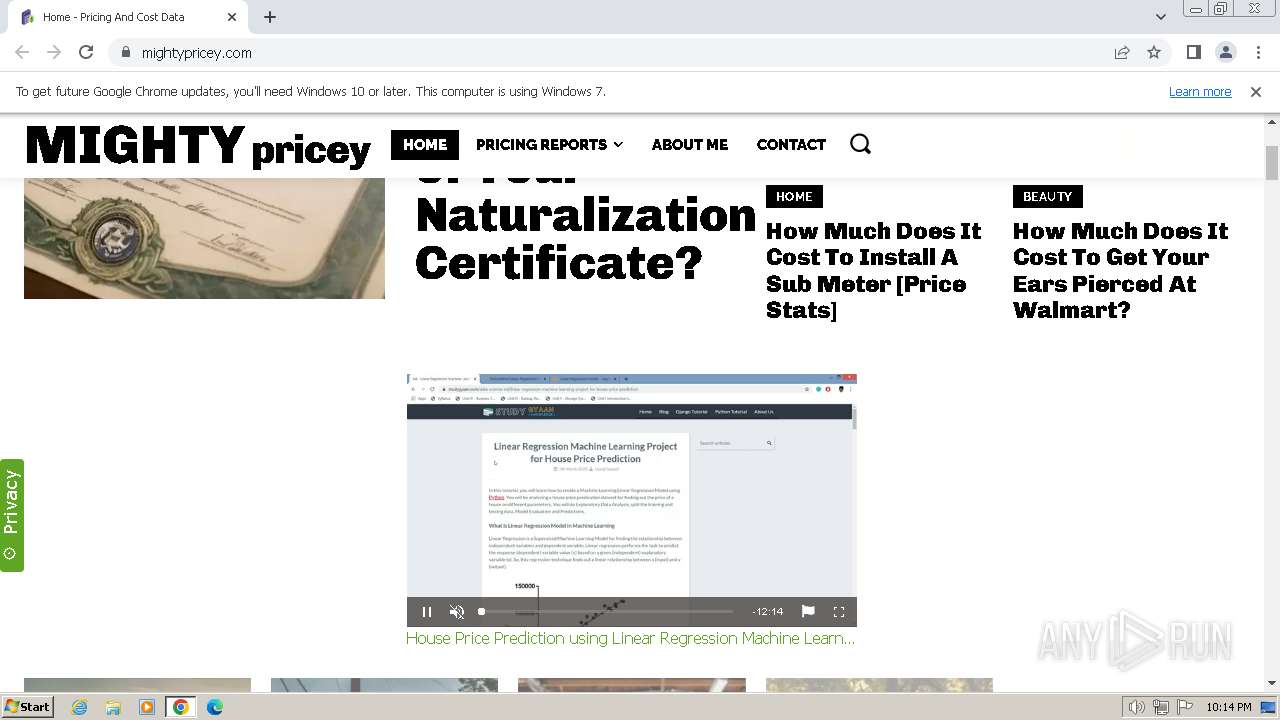This screenshot has height=720, width=1280.
Task: Click the video flag icon
Action: pos(808,611)
